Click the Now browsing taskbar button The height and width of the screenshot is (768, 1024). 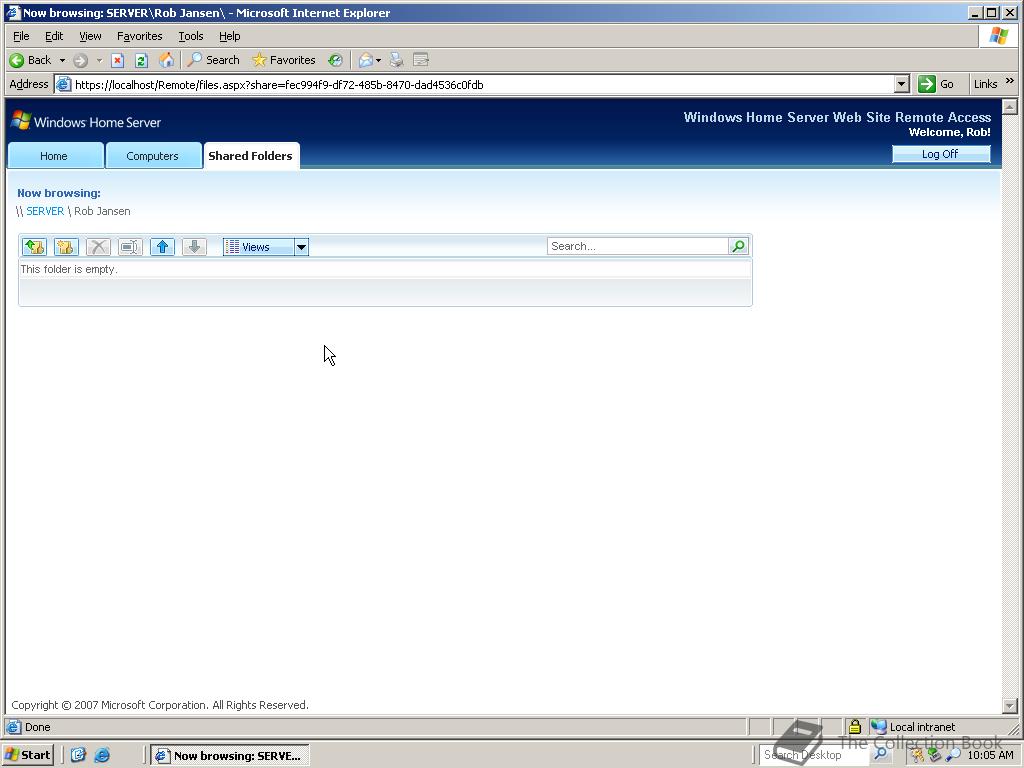pos(230,756)
